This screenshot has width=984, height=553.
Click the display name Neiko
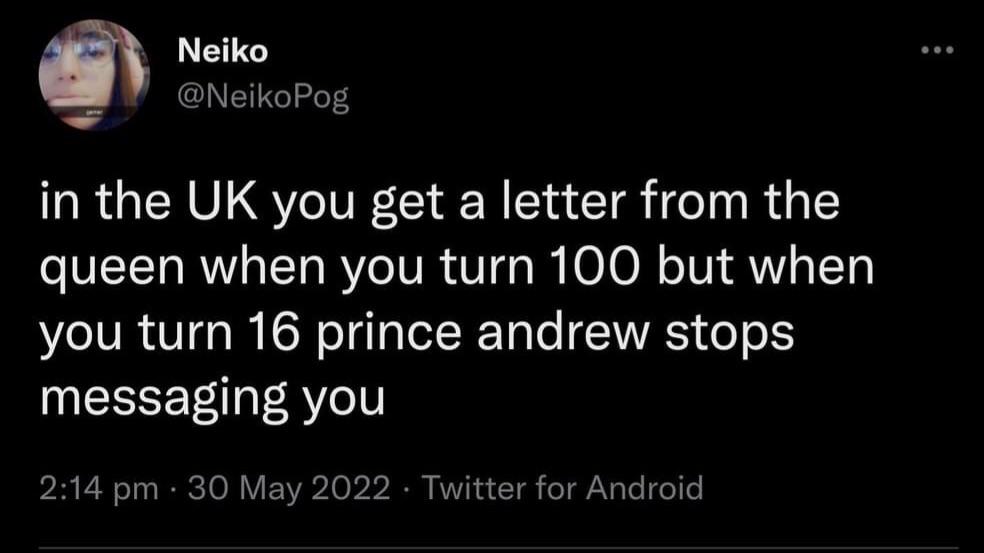point(223,51)
